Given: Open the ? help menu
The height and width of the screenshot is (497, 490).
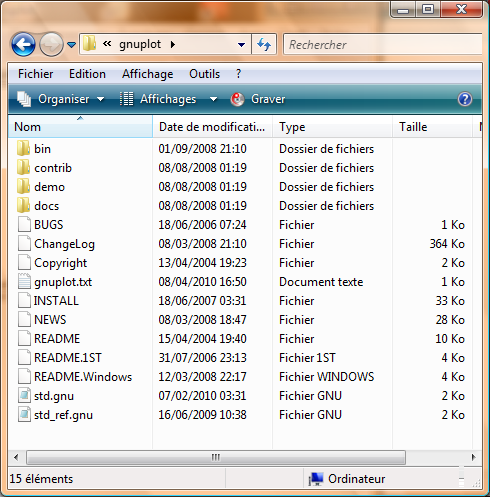Looking at the screenshot, I should (x=238, y=74).
